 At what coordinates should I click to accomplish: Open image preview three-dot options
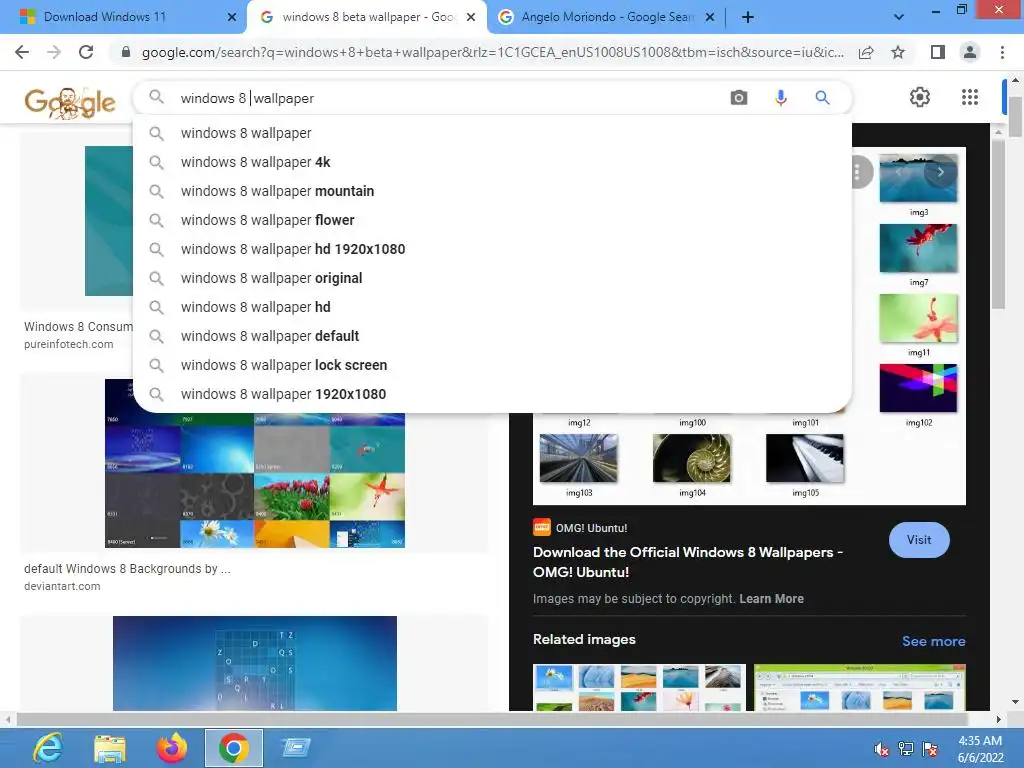[857, 172]
